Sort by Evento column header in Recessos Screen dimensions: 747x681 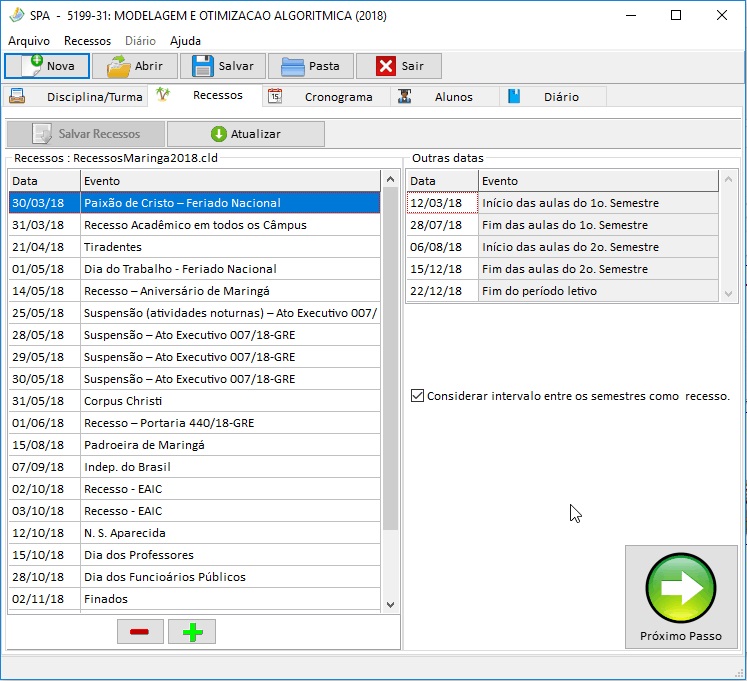click(230, 181)
